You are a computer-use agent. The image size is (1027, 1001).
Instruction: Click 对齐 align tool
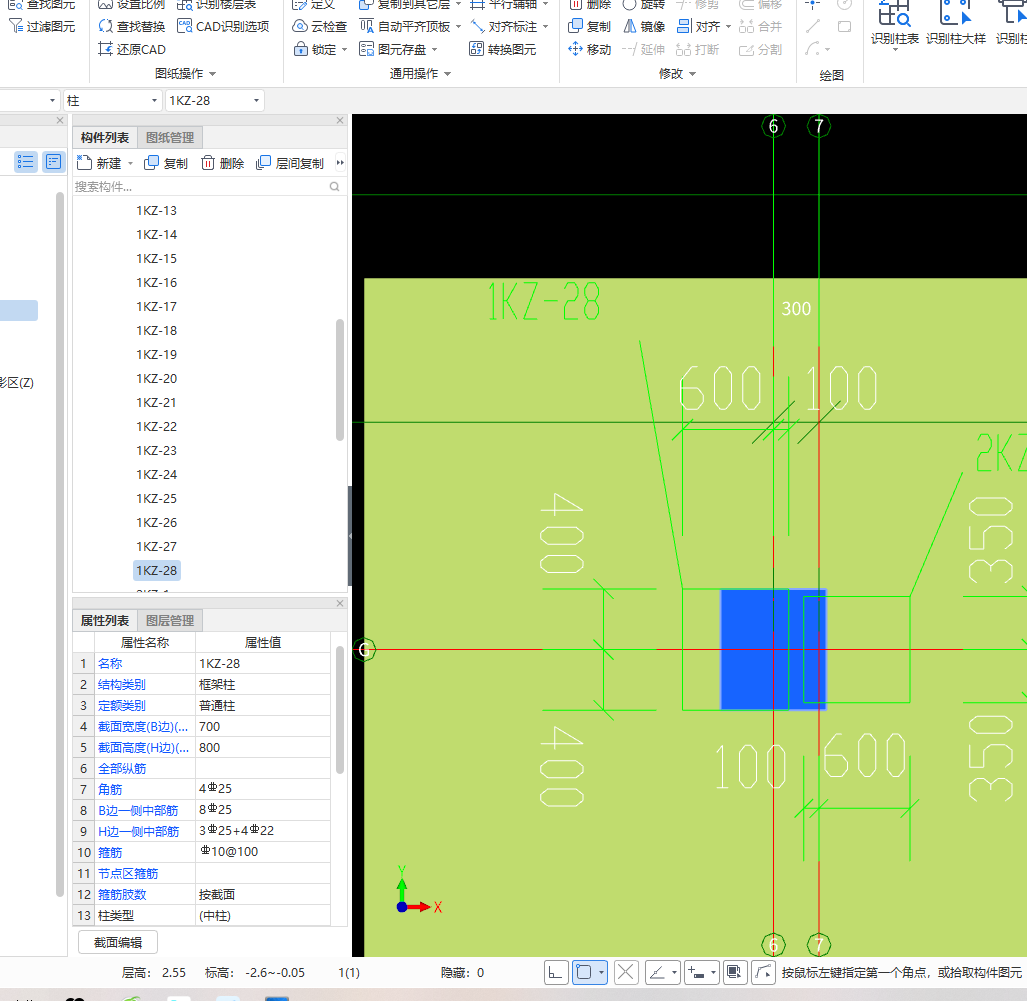tap(698, 26)
